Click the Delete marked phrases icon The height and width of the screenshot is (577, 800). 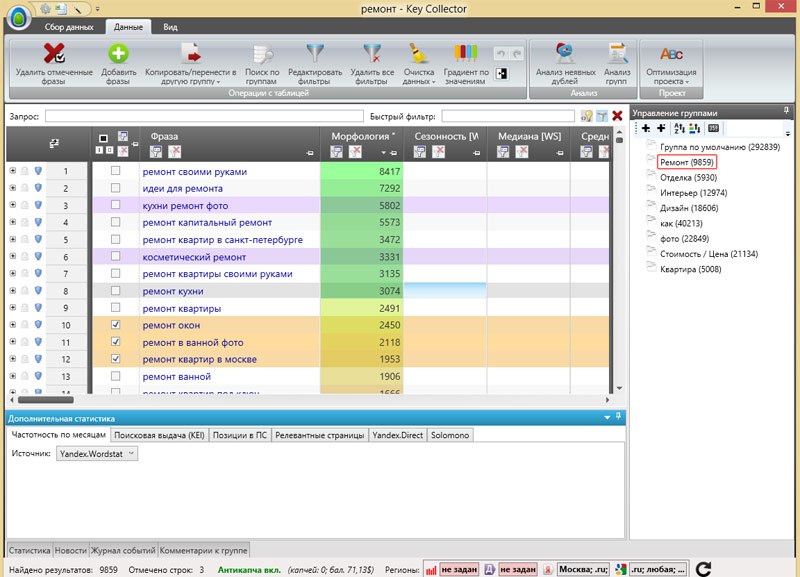click(54, 54)
